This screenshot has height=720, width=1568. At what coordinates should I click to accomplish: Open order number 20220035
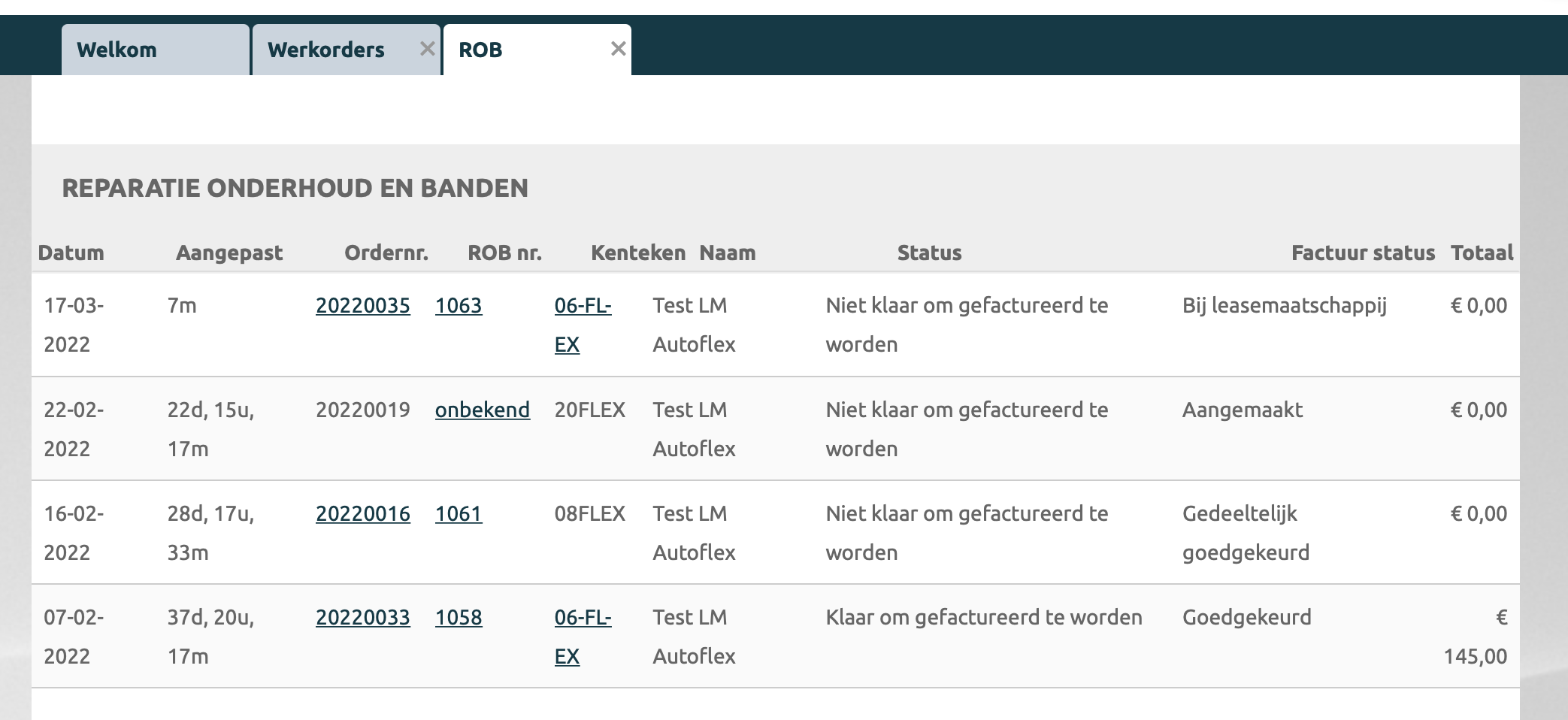(362, 306)
